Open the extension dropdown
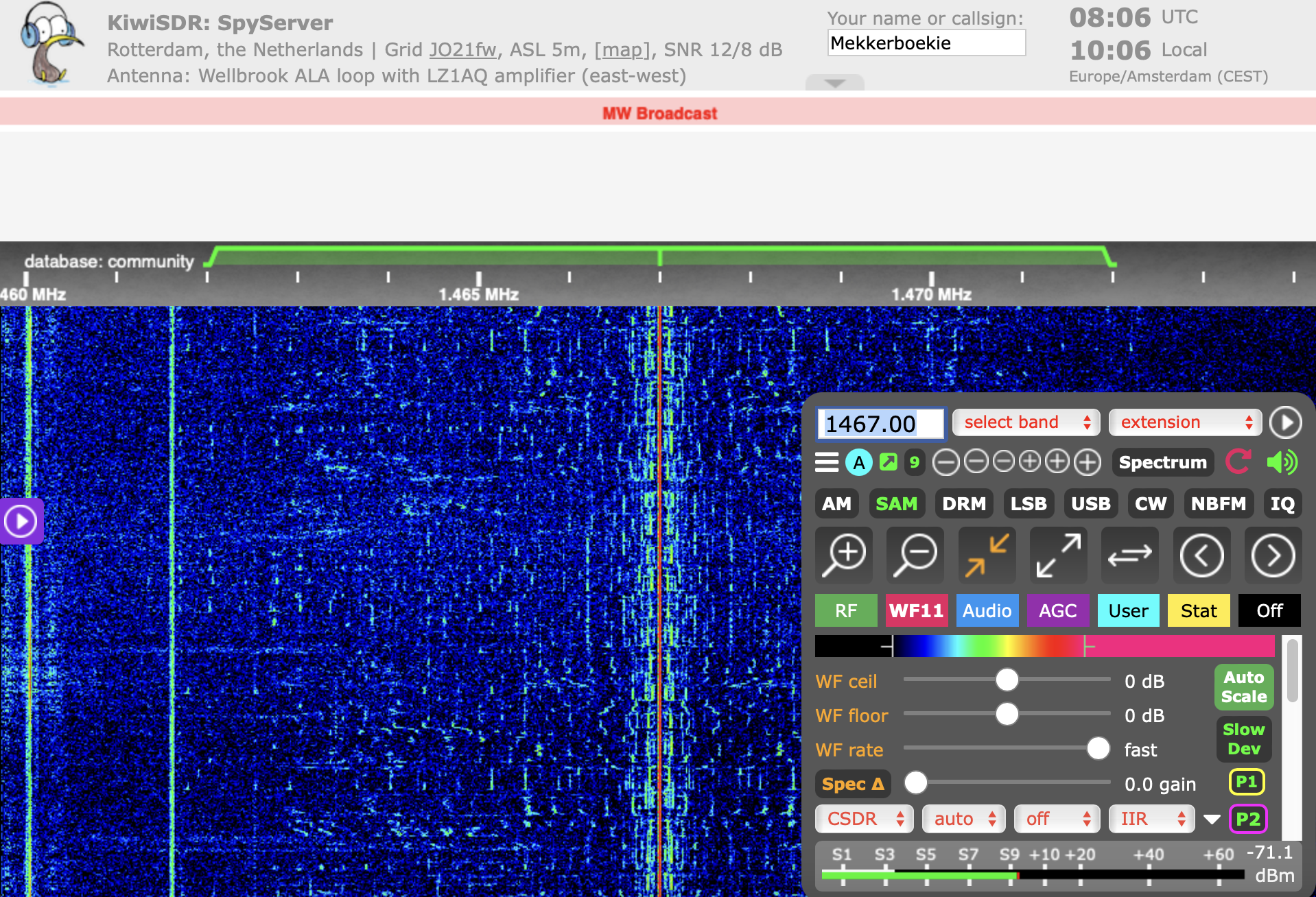Viewport: 1316px width, 897px height. click(1185, 422)
